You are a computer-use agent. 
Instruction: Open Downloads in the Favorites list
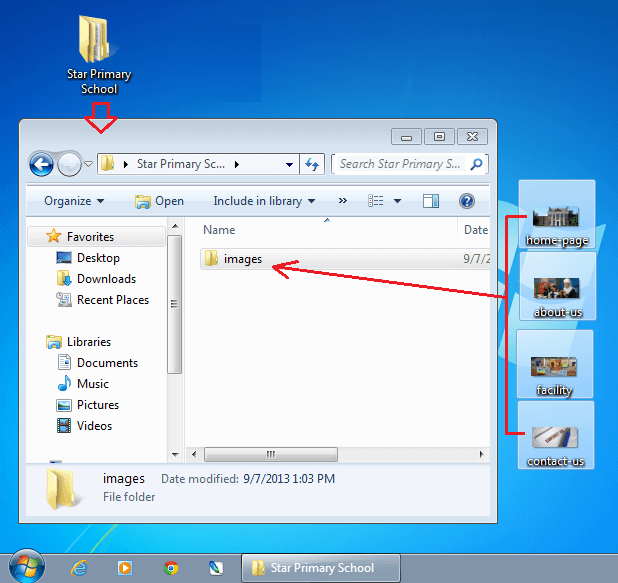pos(106,279)
